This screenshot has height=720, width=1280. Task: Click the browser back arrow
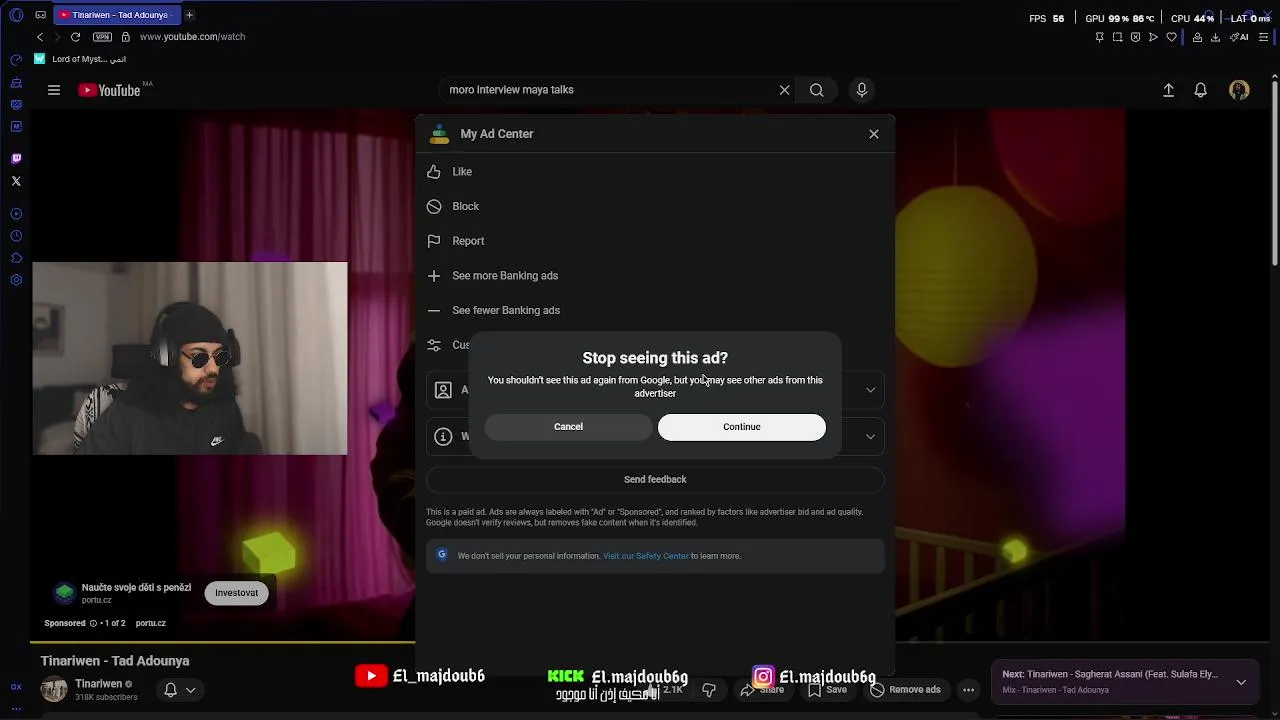(x=40, y=37)
